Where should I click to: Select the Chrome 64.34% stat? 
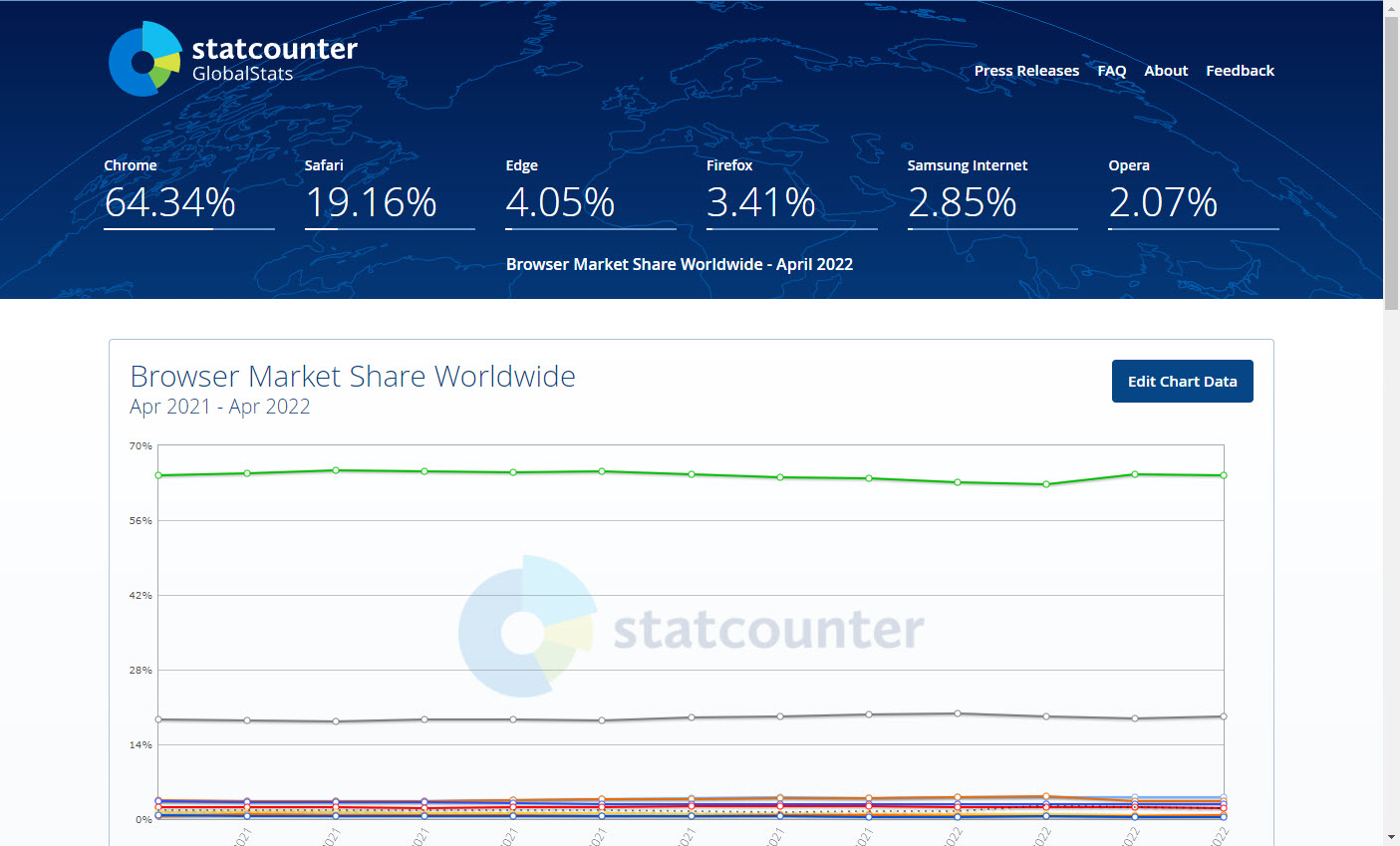[189, 192]
